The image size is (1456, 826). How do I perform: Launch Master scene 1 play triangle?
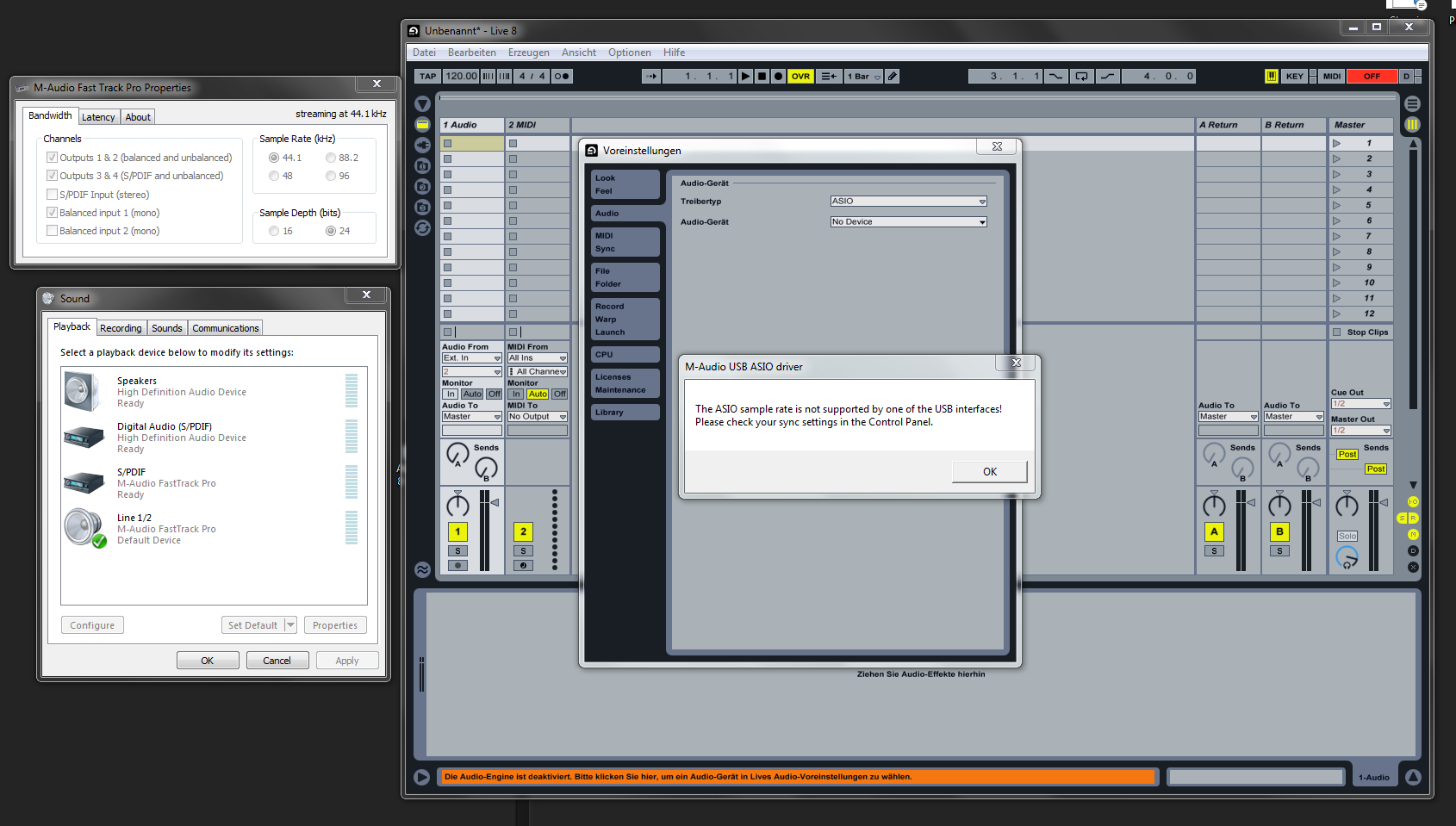[x=1336, y=143]
